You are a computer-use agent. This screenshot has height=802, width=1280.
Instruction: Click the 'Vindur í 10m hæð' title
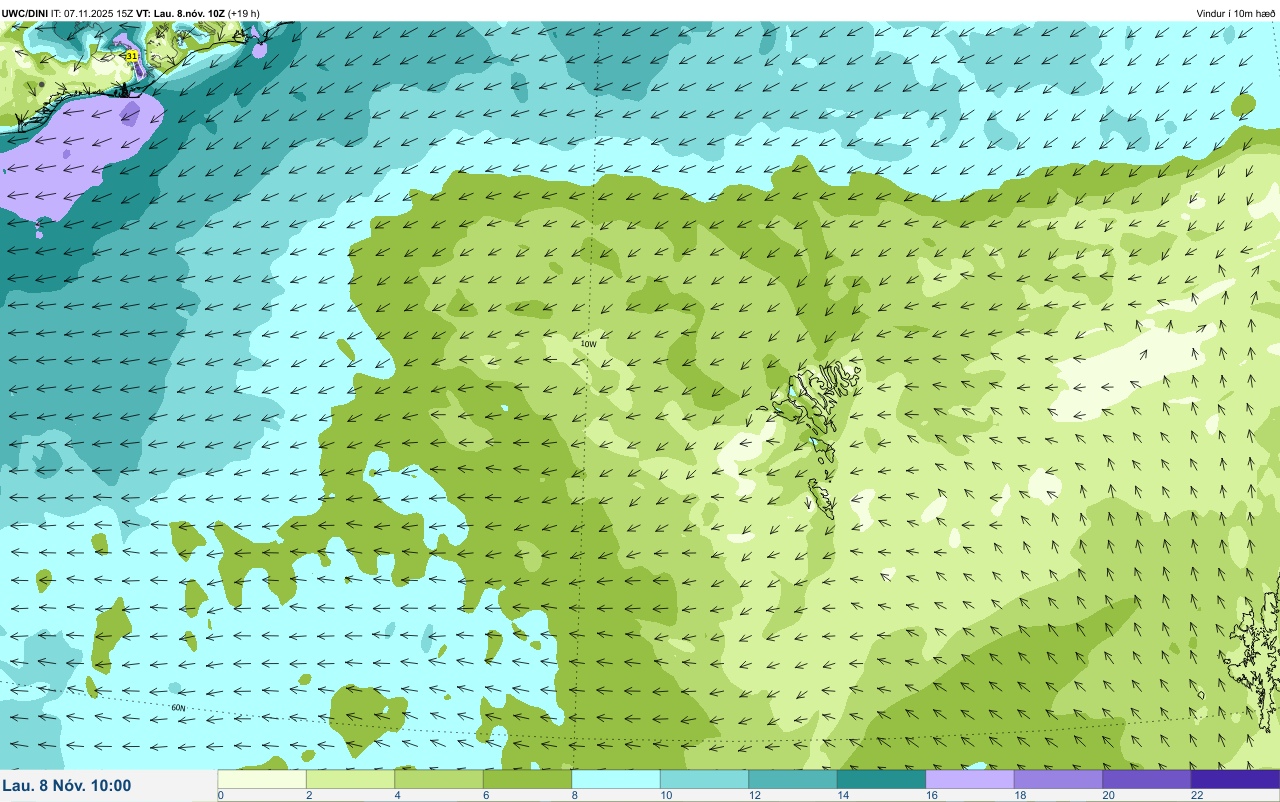point(1236,13)
